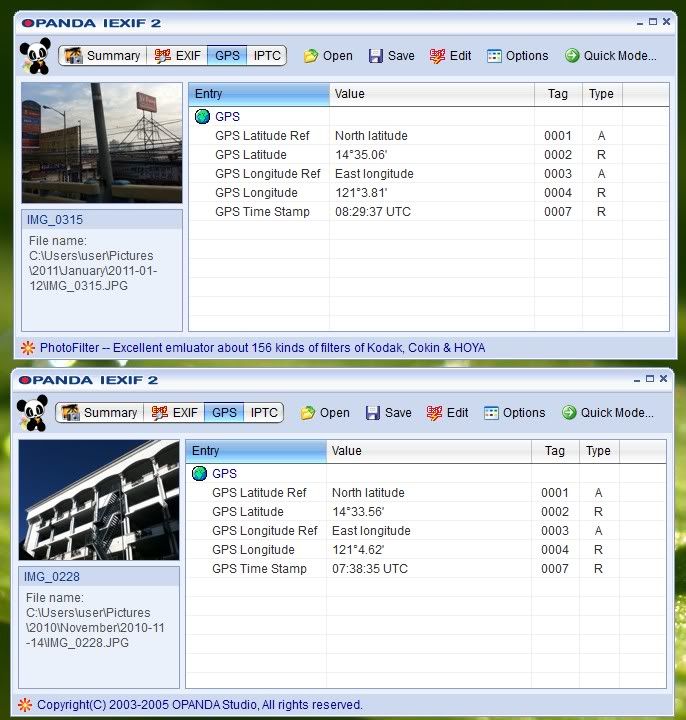
Task: Select latitude value 14°33.56'
Action: (358, 512)
